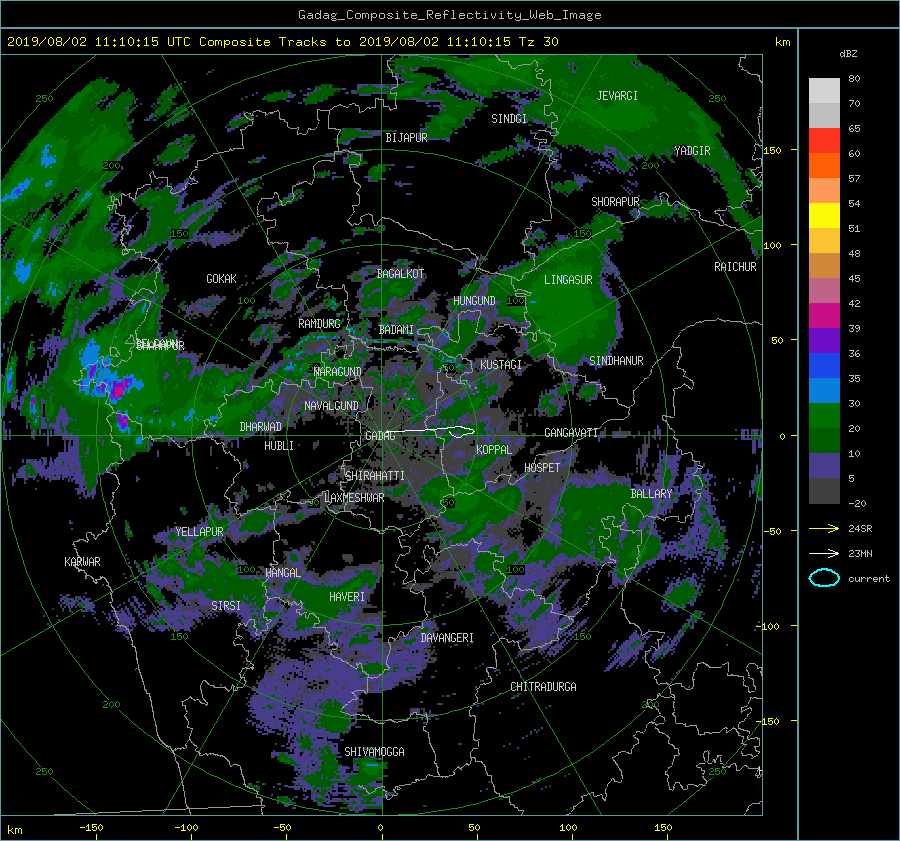Click the GADAG radar center label
This screenshot has height=841, width=900.
(x=380, y=436)
